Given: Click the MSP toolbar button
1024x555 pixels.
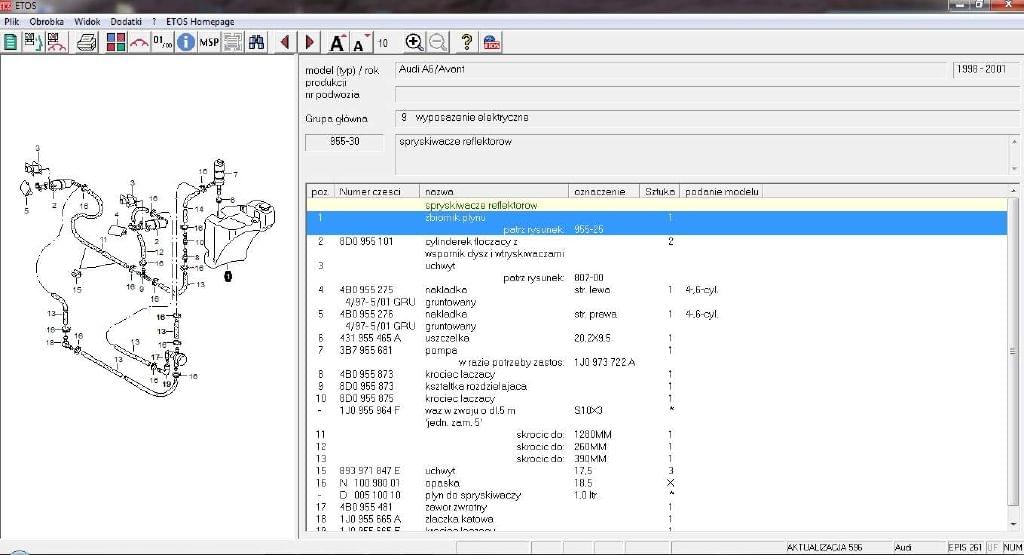Looking at the screenshot, I should click(x=209, y=42).
